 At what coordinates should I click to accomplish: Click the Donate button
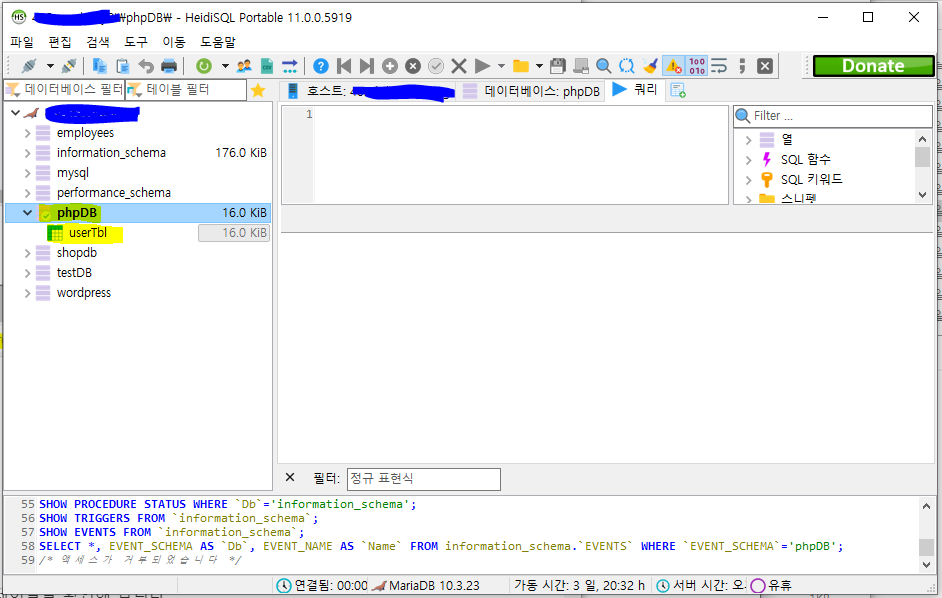pos(874,66)
